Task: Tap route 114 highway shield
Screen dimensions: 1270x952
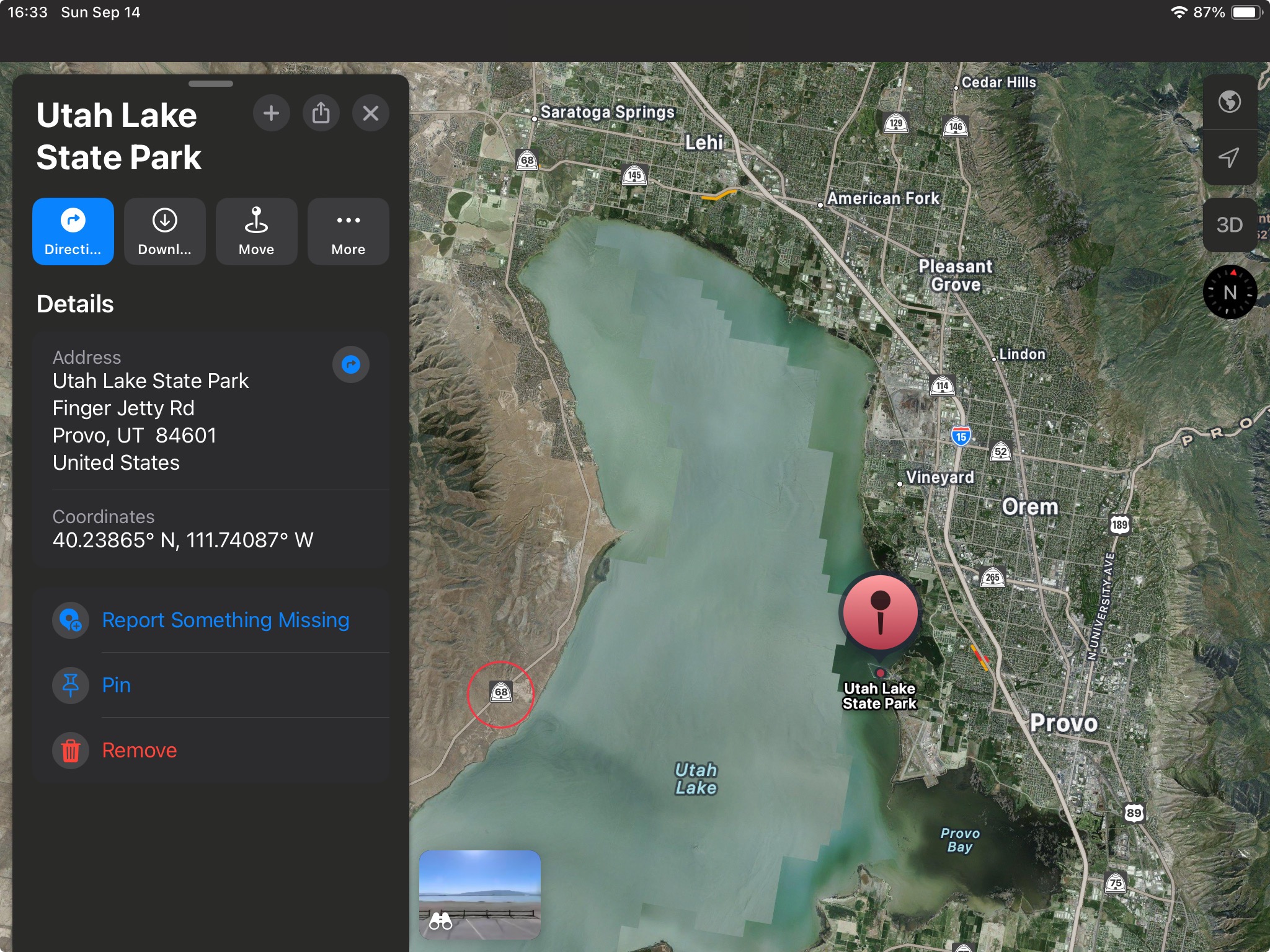Action: click(x=942, y=386)
